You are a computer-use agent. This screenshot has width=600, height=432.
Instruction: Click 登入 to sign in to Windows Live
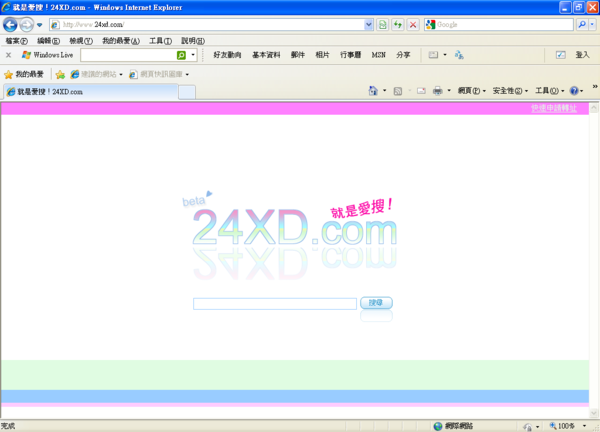[x=582, y=55]
